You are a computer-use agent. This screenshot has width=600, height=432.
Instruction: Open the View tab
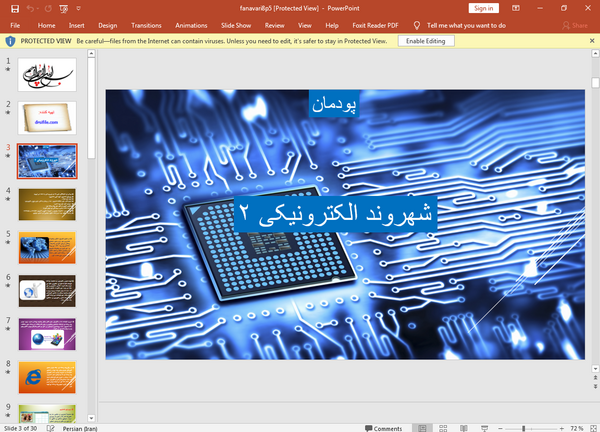coord(305,26)
